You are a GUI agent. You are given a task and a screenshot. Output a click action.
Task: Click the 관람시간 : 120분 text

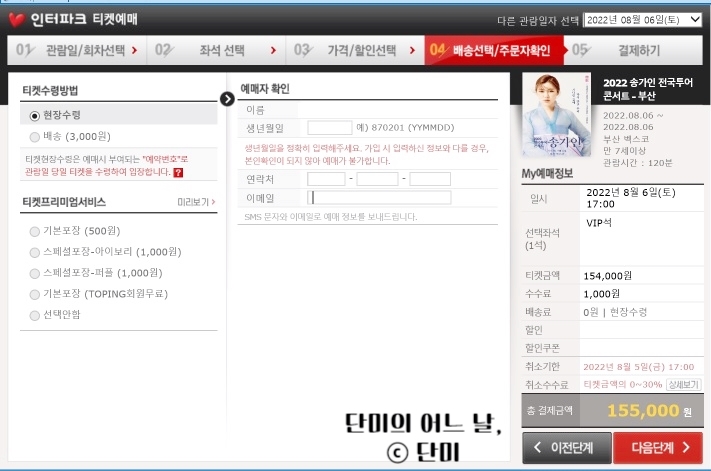(638, 163)
